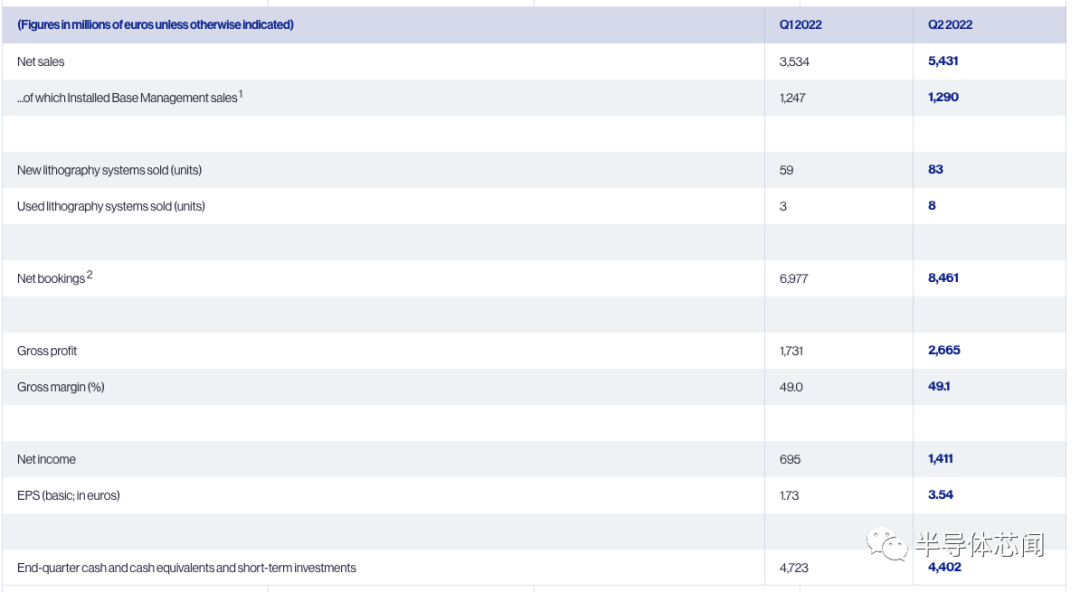Select Used lithography systems sold label
The height and width of the screenshot is (592, 1080).
tap(111, 206)
